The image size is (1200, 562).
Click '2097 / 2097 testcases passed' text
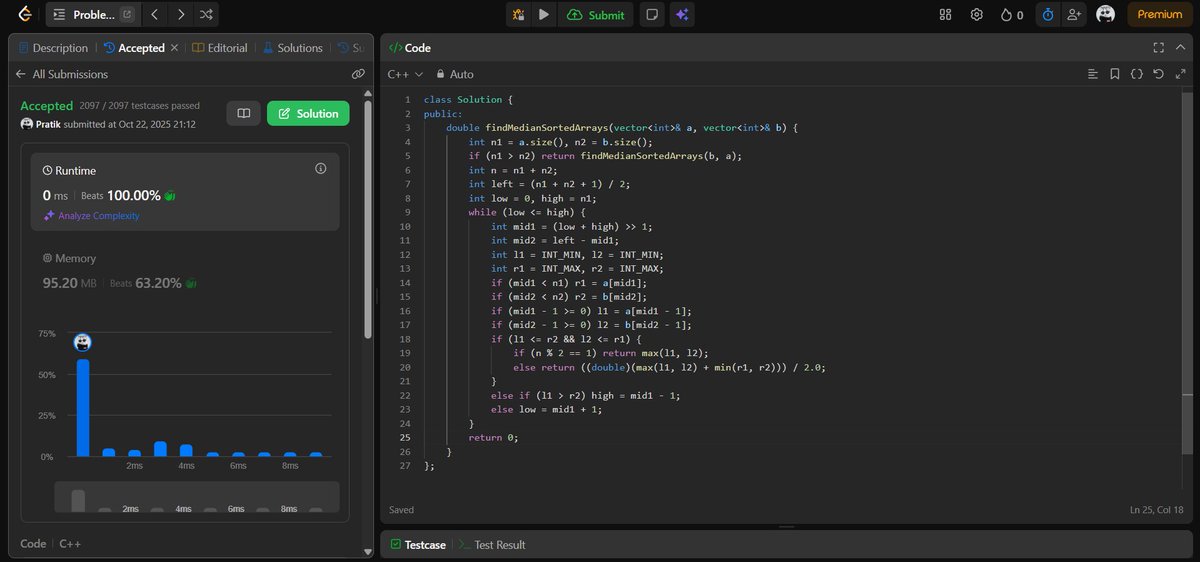pos(140,106)
